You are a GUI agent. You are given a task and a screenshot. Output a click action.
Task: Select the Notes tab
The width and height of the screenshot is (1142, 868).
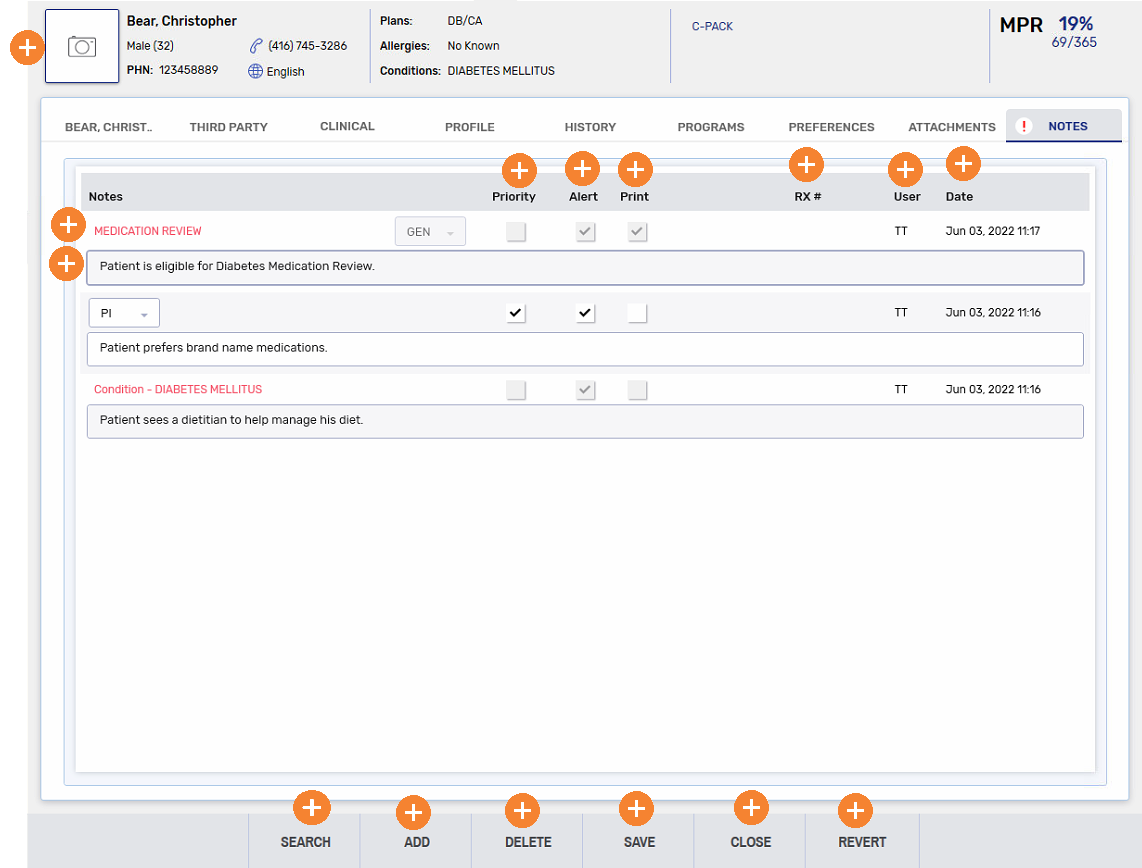1064,126
